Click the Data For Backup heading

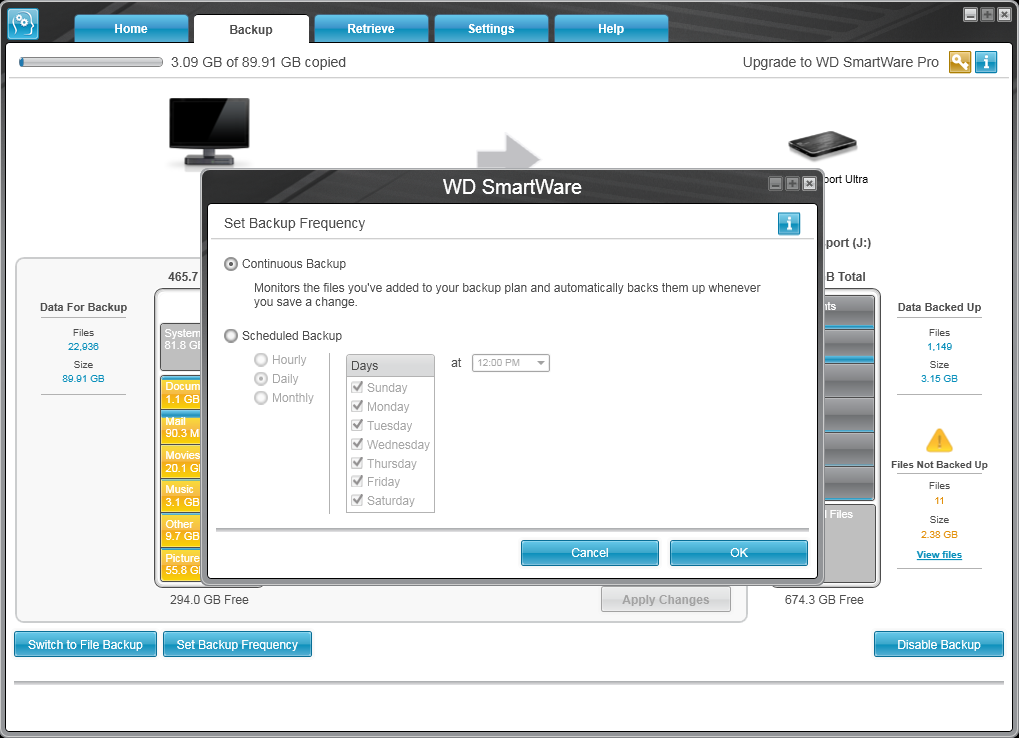coord(83,307)
